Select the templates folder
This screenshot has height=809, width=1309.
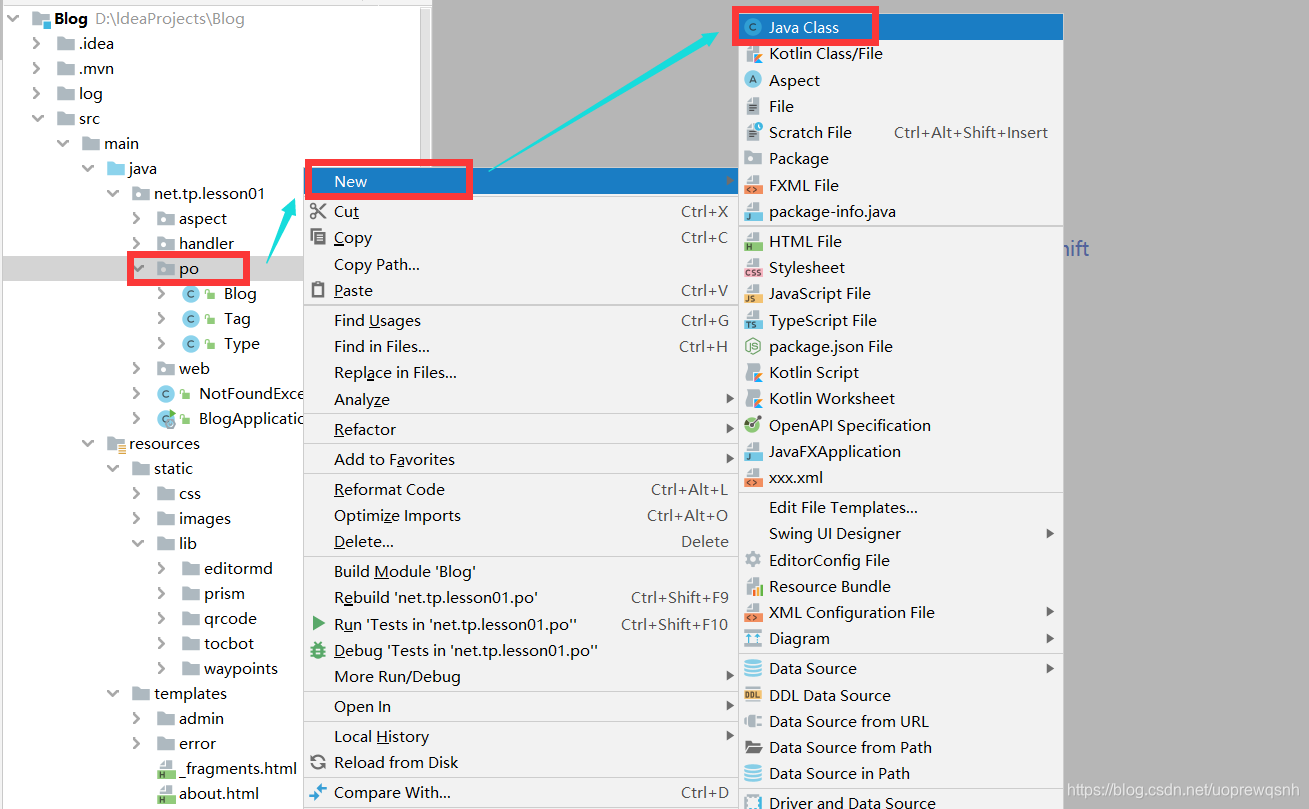click(190, 693)
